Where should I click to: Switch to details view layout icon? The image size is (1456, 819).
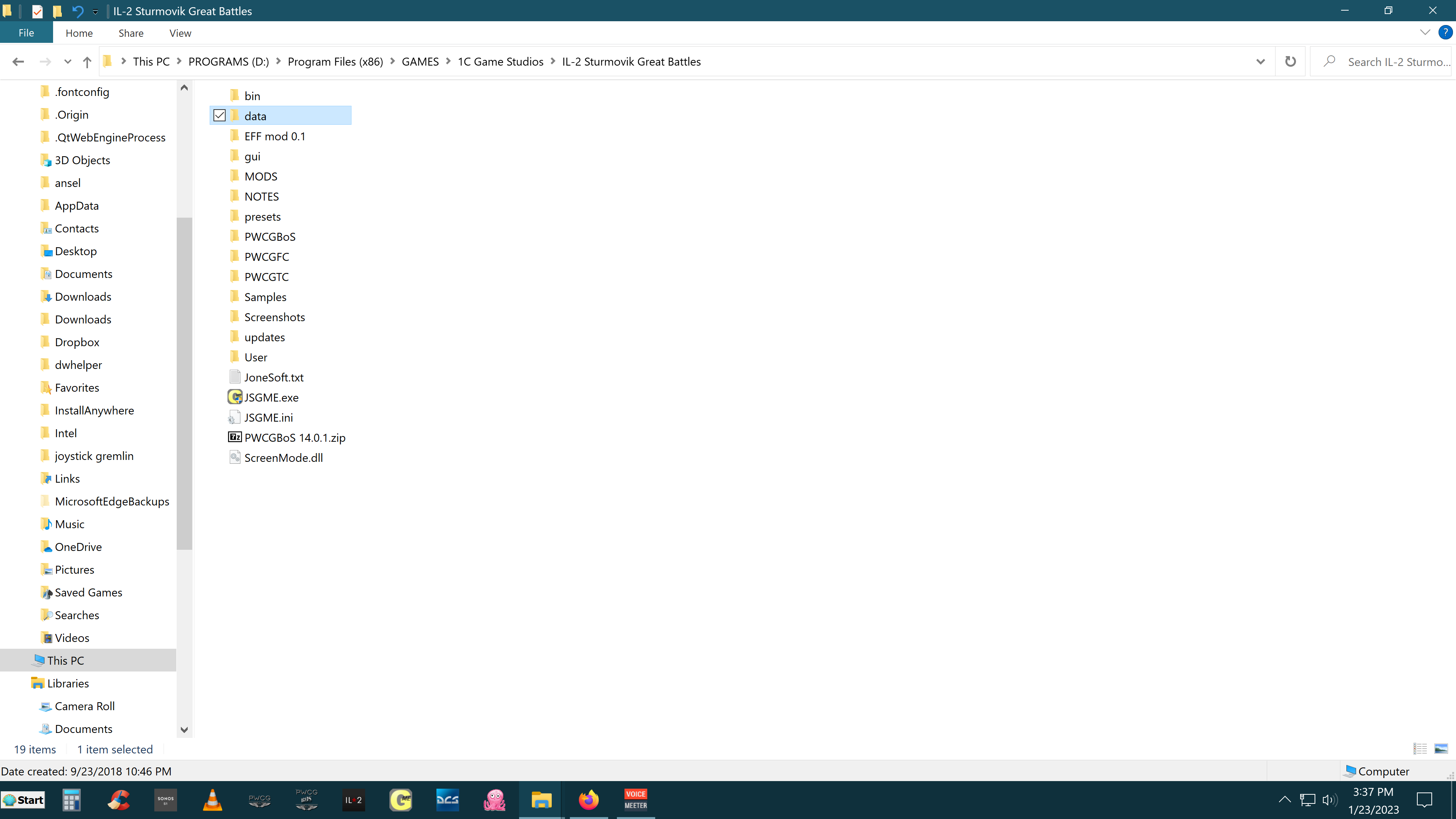1420,749
